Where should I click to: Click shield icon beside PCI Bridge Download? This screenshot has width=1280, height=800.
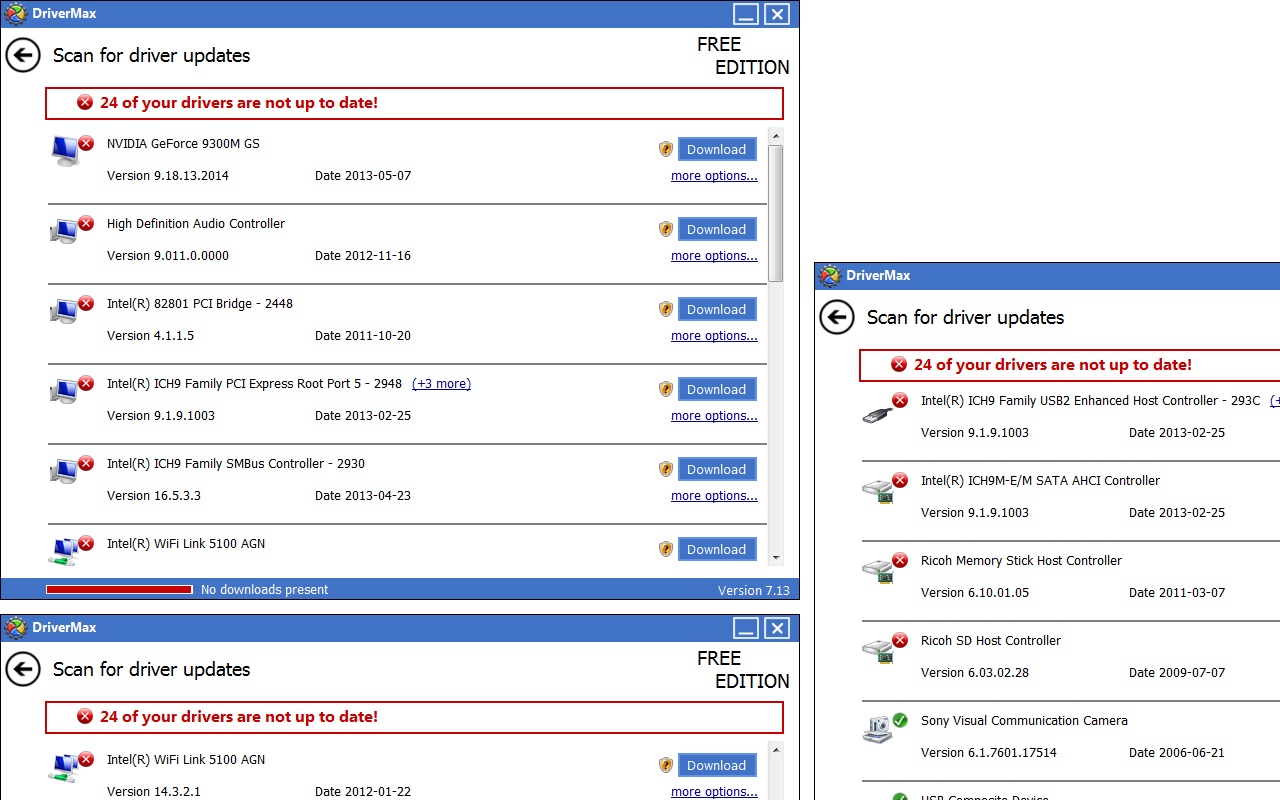(666, 309)
